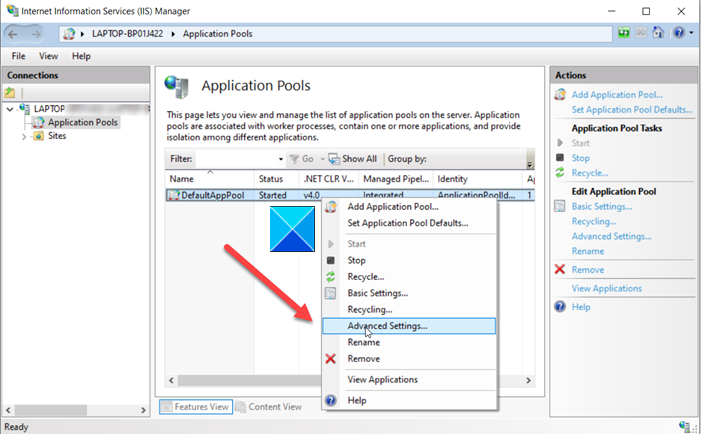Choose Rename in the context menu
The image size is (701, 434).
(x=409, y=343)
